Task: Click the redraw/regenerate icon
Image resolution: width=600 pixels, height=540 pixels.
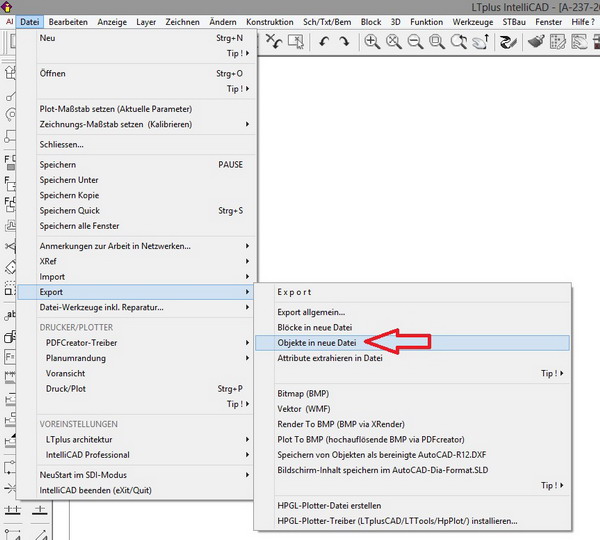Action: pyautogui.click(x=508, y=41)
